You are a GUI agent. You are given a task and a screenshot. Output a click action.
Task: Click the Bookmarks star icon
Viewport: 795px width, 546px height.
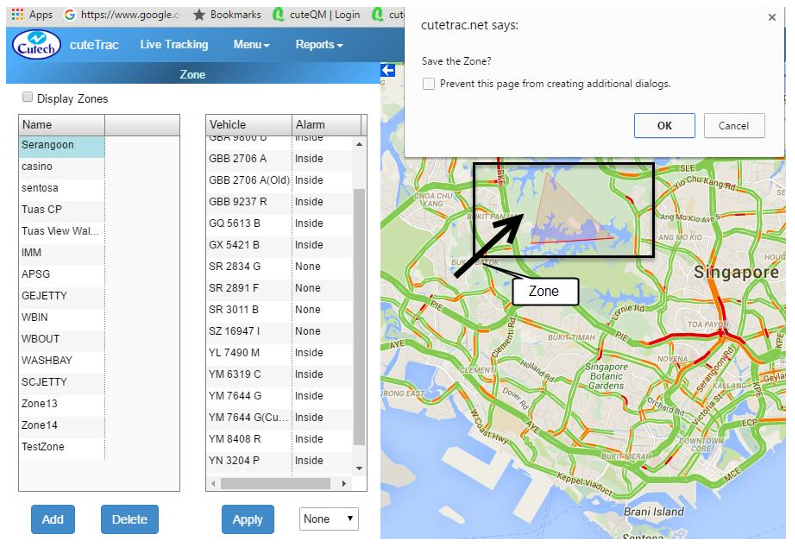(x=199, y=15)
